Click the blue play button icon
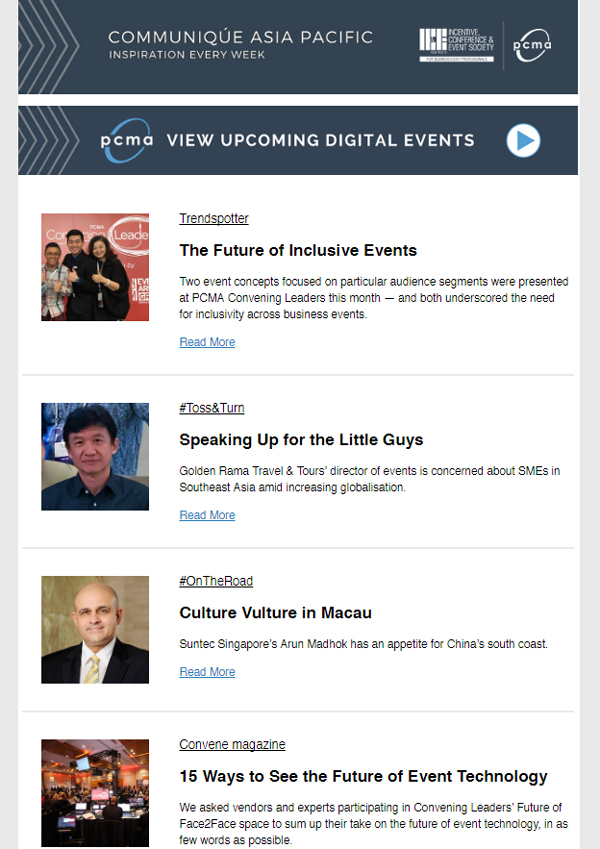 click(523, 140)
